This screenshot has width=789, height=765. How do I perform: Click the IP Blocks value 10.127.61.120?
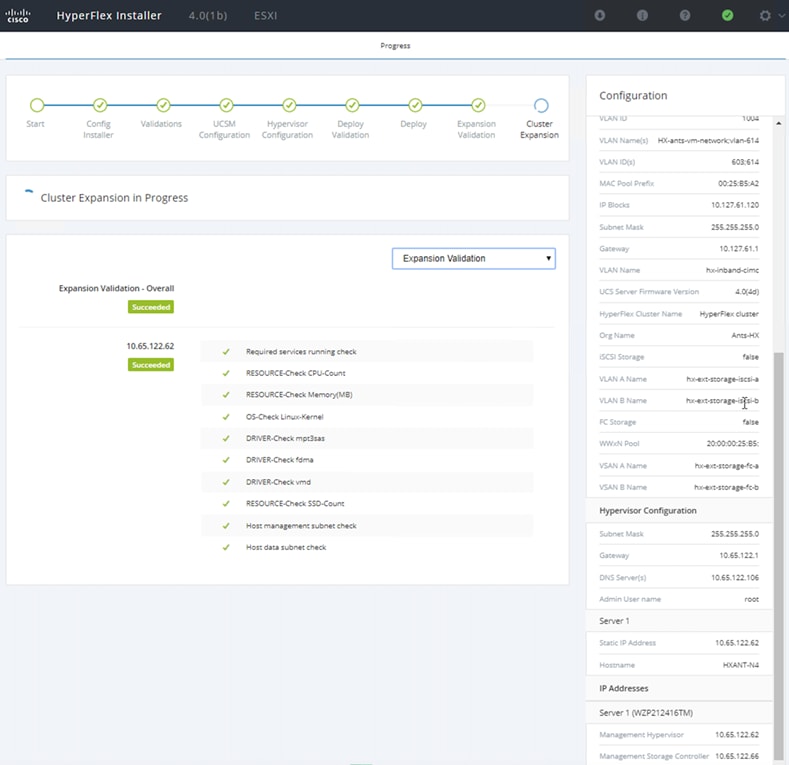[x=735, y=205]
